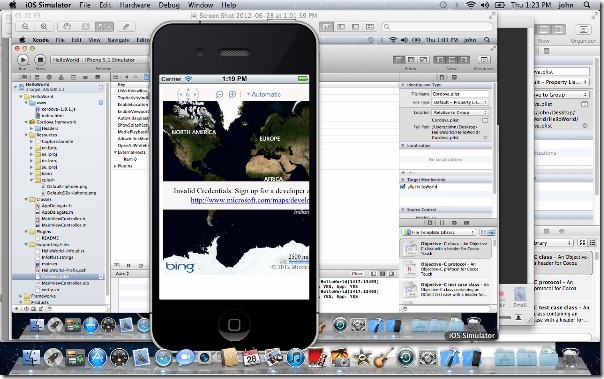The width and height of the screenshot is (604, 379).
Task: Select Preview's table of contents view button
Action: pyautogui.click(x=355, y=27)
